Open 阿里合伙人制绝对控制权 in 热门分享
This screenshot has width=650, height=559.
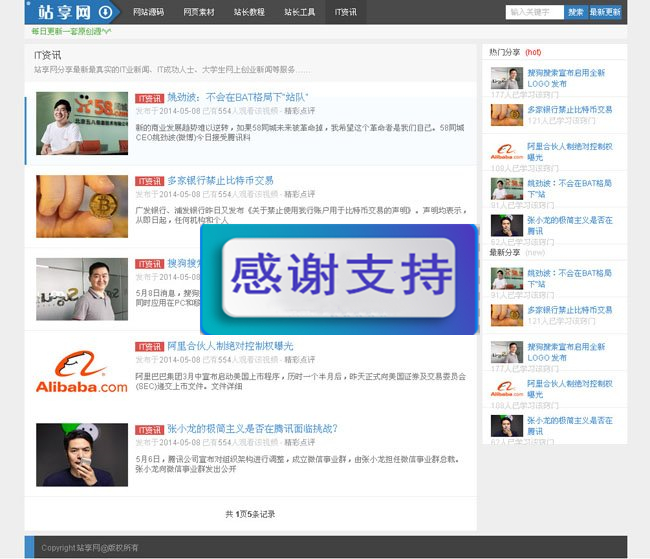570,152
